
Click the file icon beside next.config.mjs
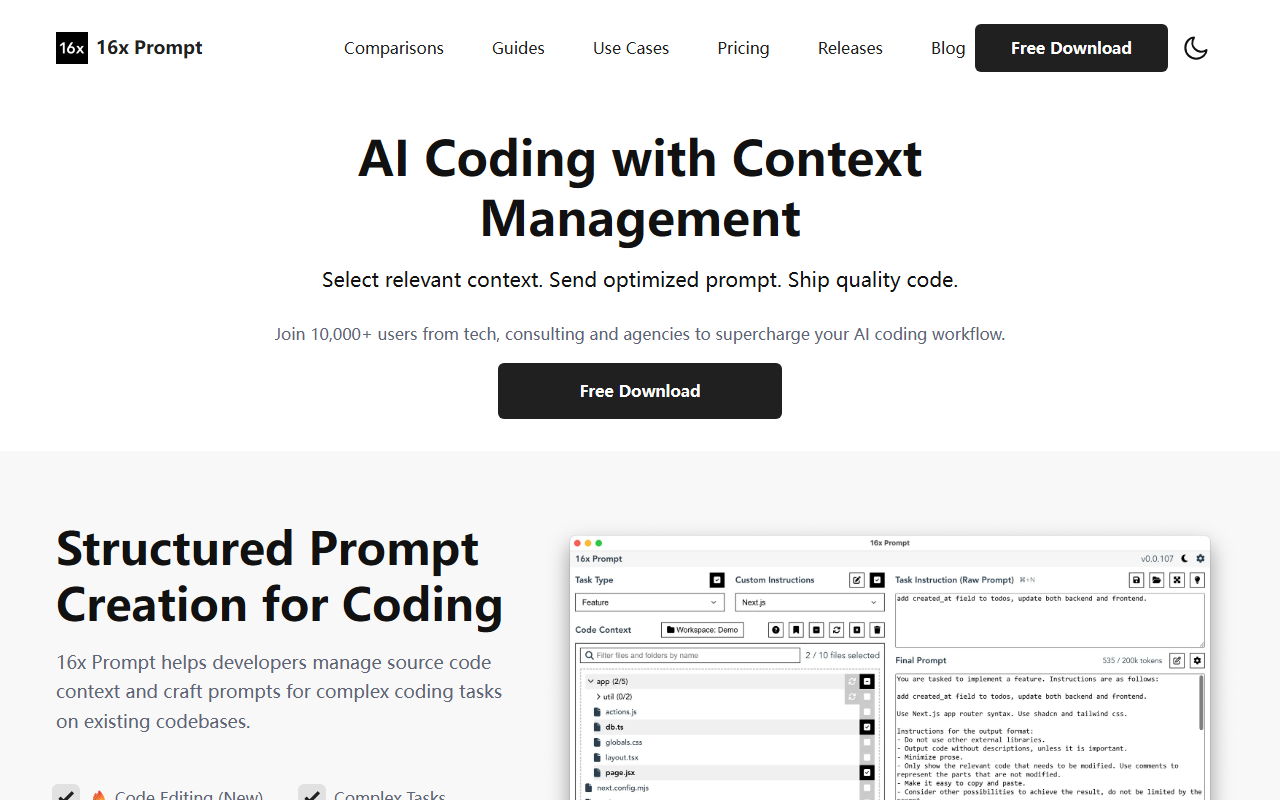tap(589, 788)
